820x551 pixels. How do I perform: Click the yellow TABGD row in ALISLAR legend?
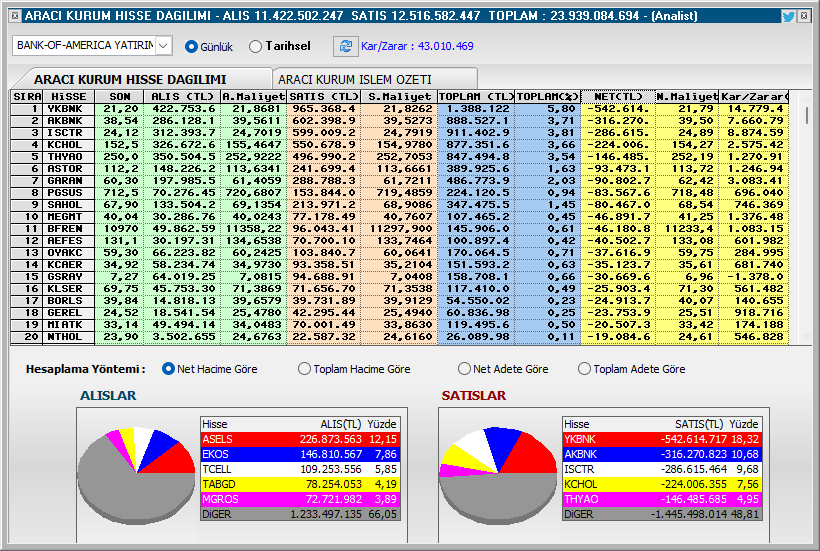point(300,484)
